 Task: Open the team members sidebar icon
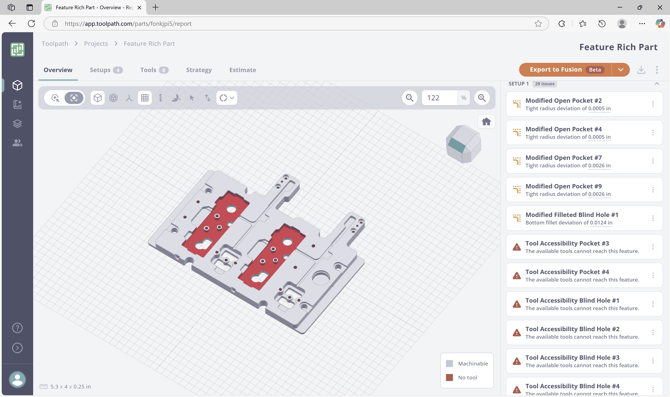[18, 143]
